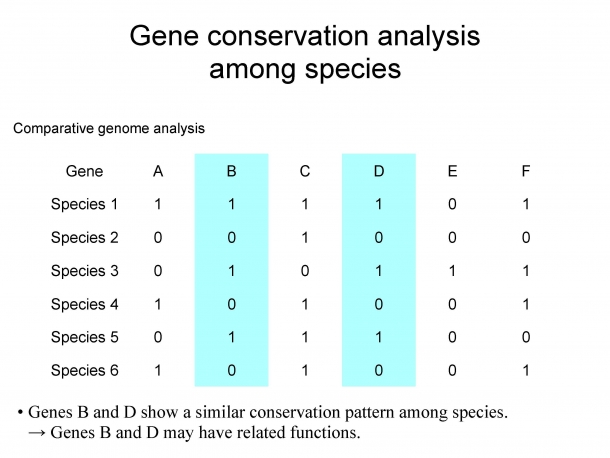
Task: Click the 'Species 2' row label
Action: (84, 237)
